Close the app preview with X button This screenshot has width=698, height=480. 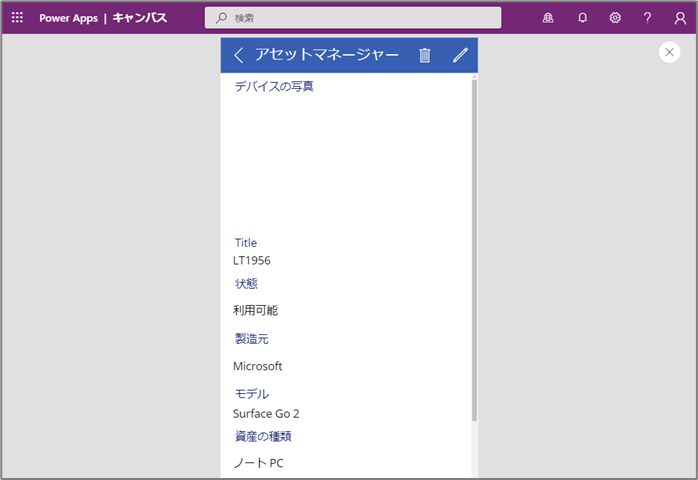[x=669, y=53]
